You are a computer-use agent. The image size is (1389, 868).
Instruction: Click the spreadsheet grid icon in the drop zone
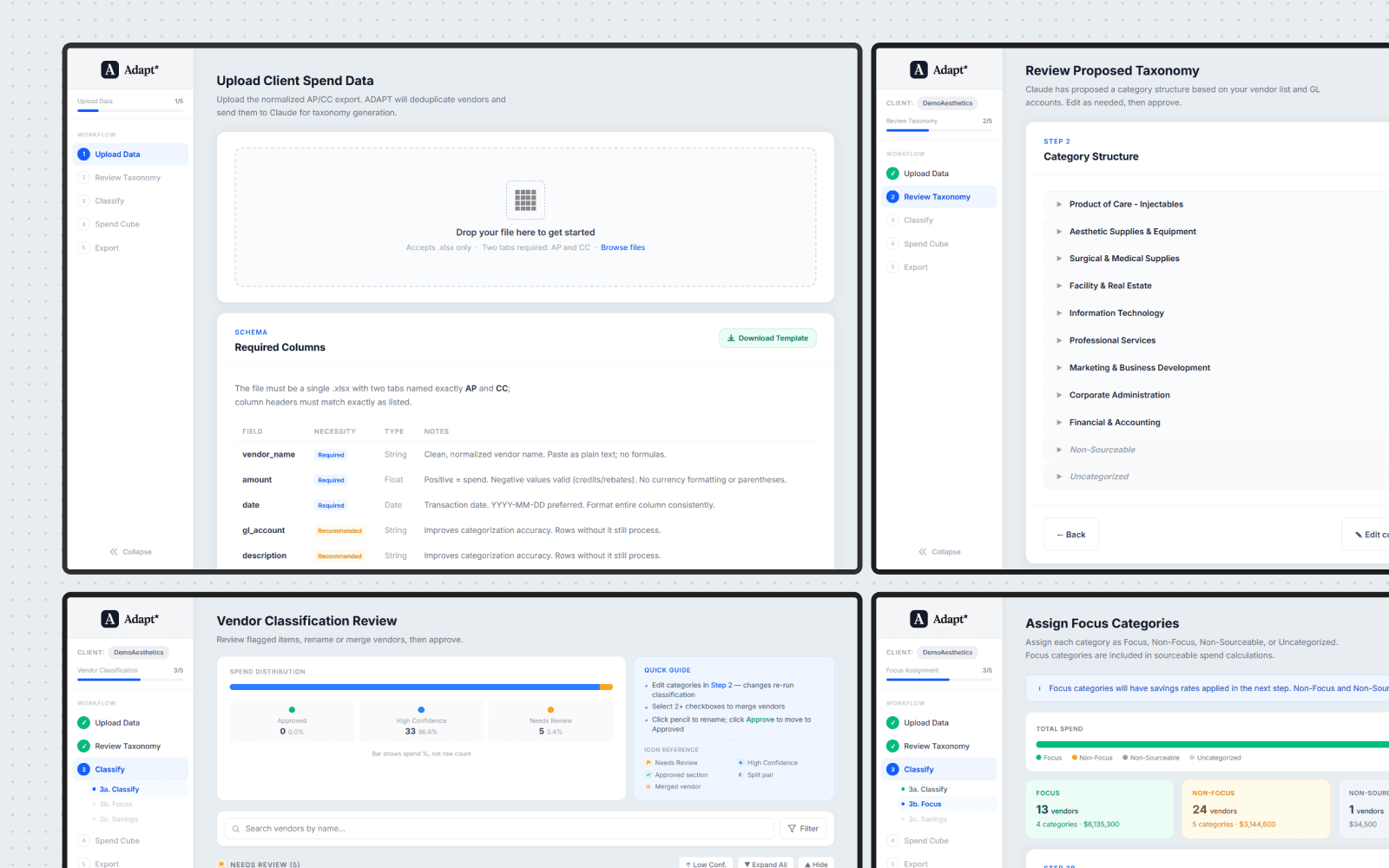pyautogui.click(x=525, y=200)
